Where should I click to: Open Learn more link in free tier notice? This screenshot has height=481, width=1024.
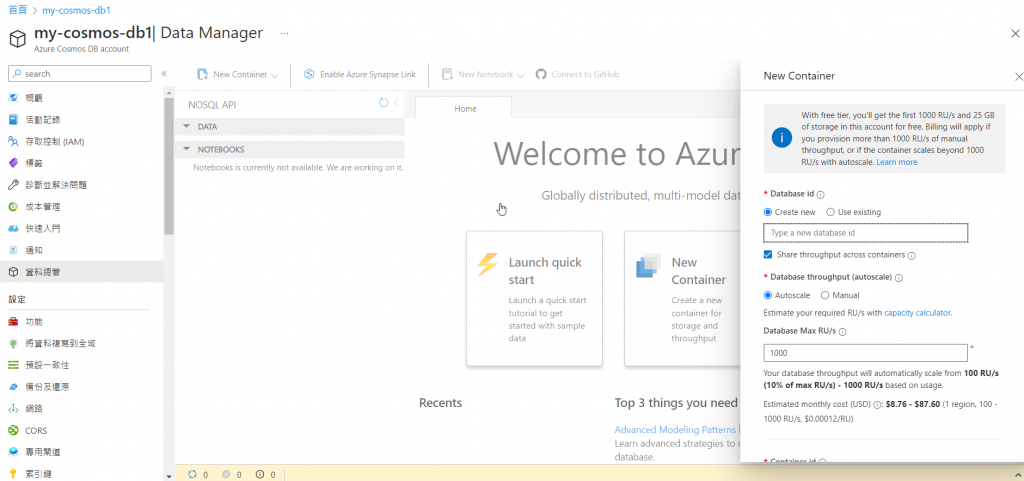[x=897, y=162]
